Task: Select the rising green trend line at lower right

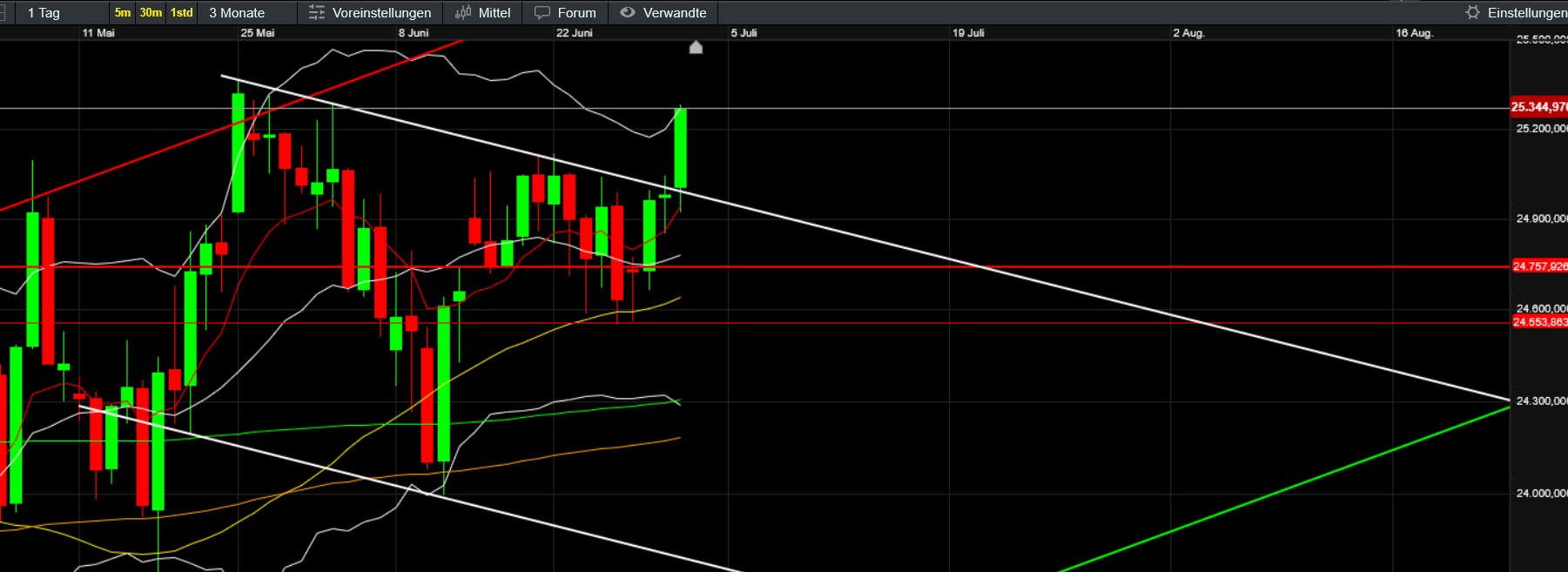Action: point(1284,489)
